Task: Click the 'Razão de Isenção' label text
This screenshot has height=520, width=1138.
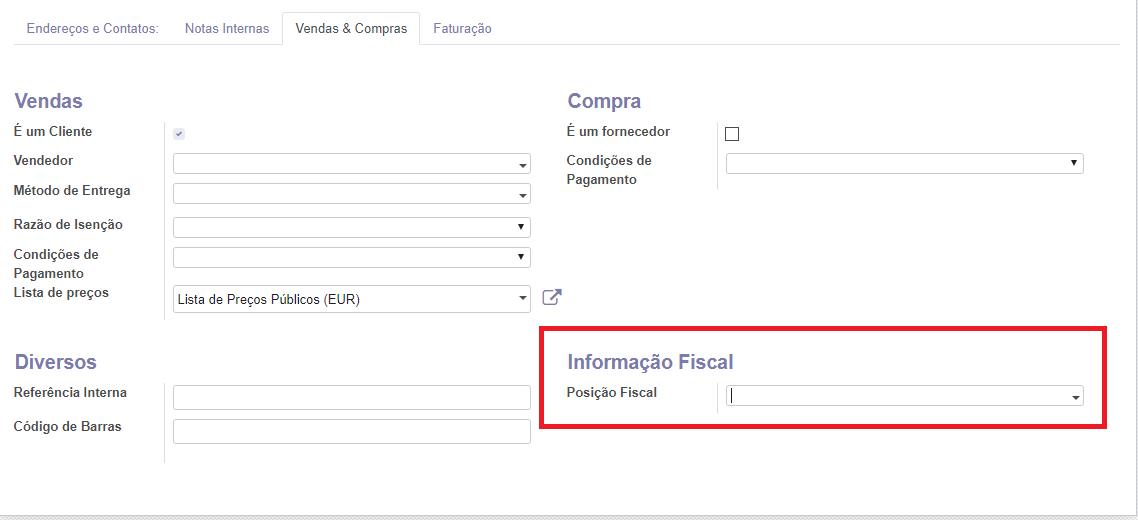Action: (x=68, y=225)
